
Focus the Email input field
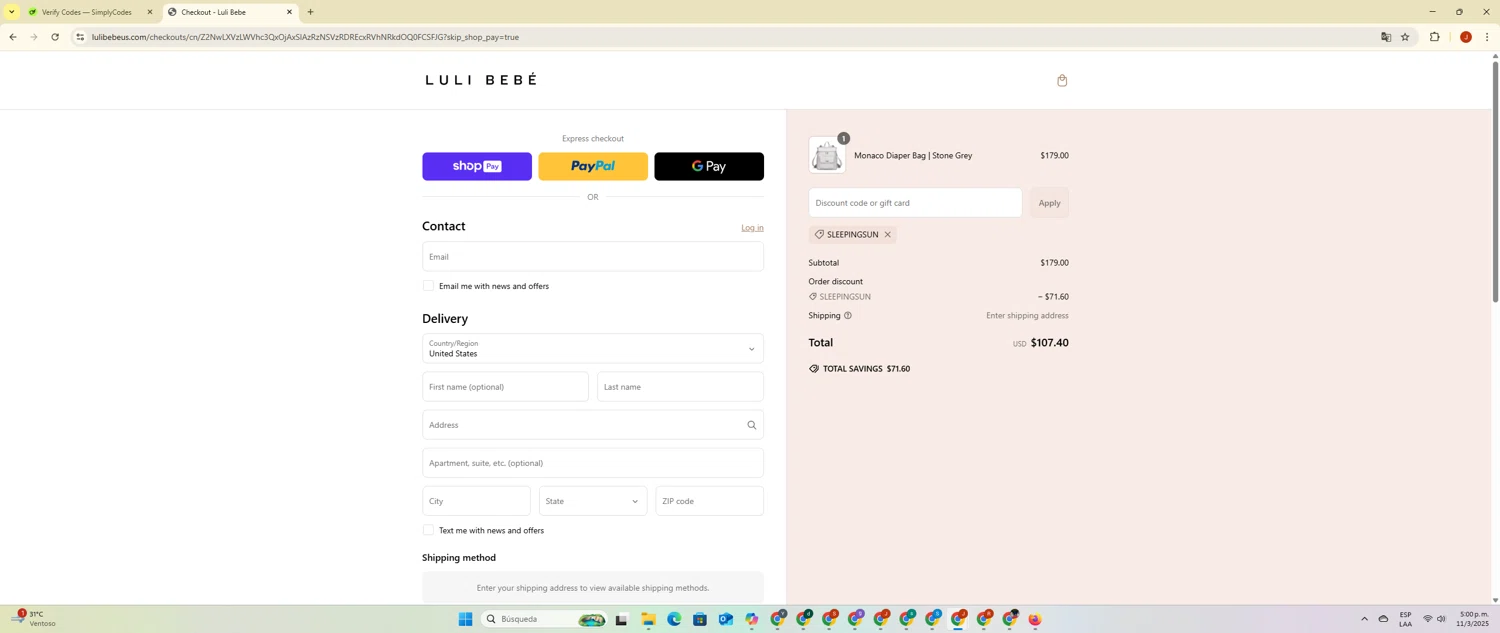point(593,257)
